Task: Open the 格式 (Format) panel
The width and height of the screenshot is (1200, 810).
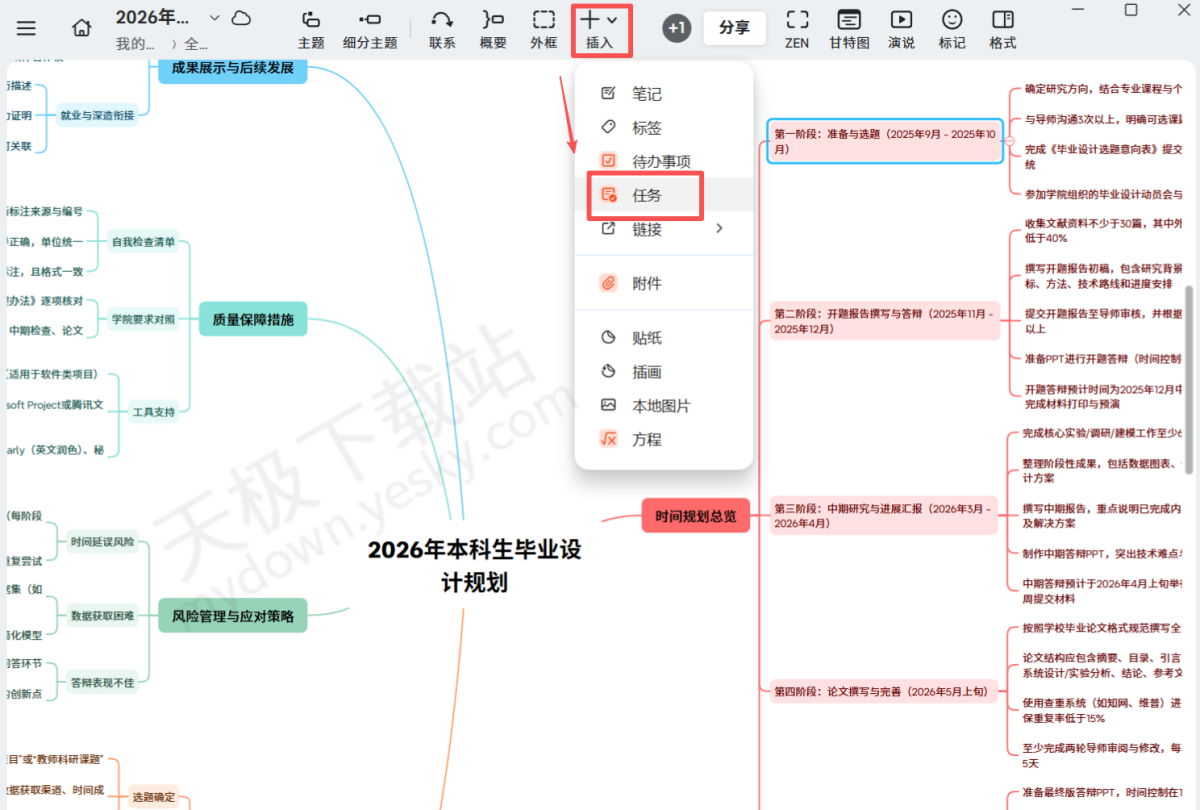Action: pos(1002,29)
